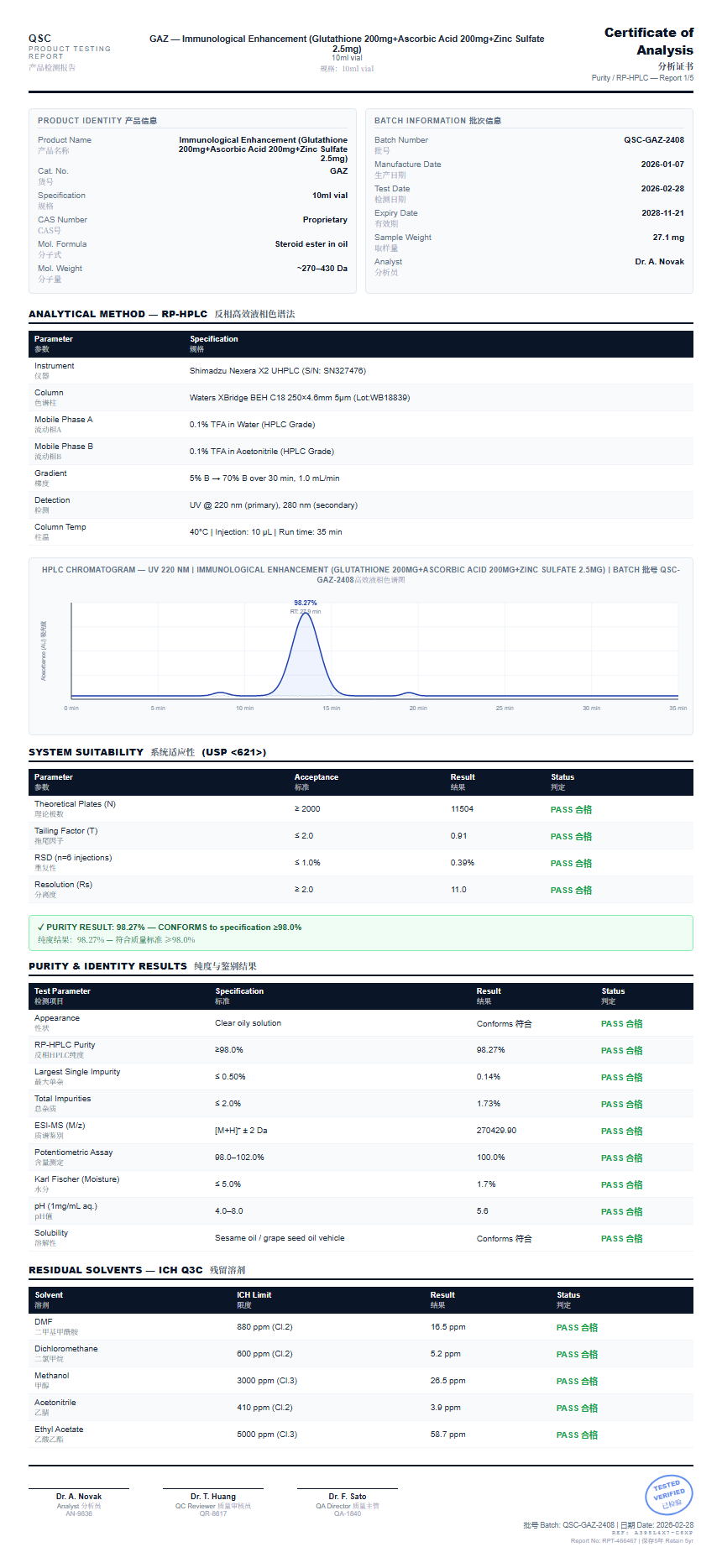Click Ethyl Acetate limit '5000 ppm (Cl.3)'
This screenshot has height=1568, width=722.
tap(267, 1435)
